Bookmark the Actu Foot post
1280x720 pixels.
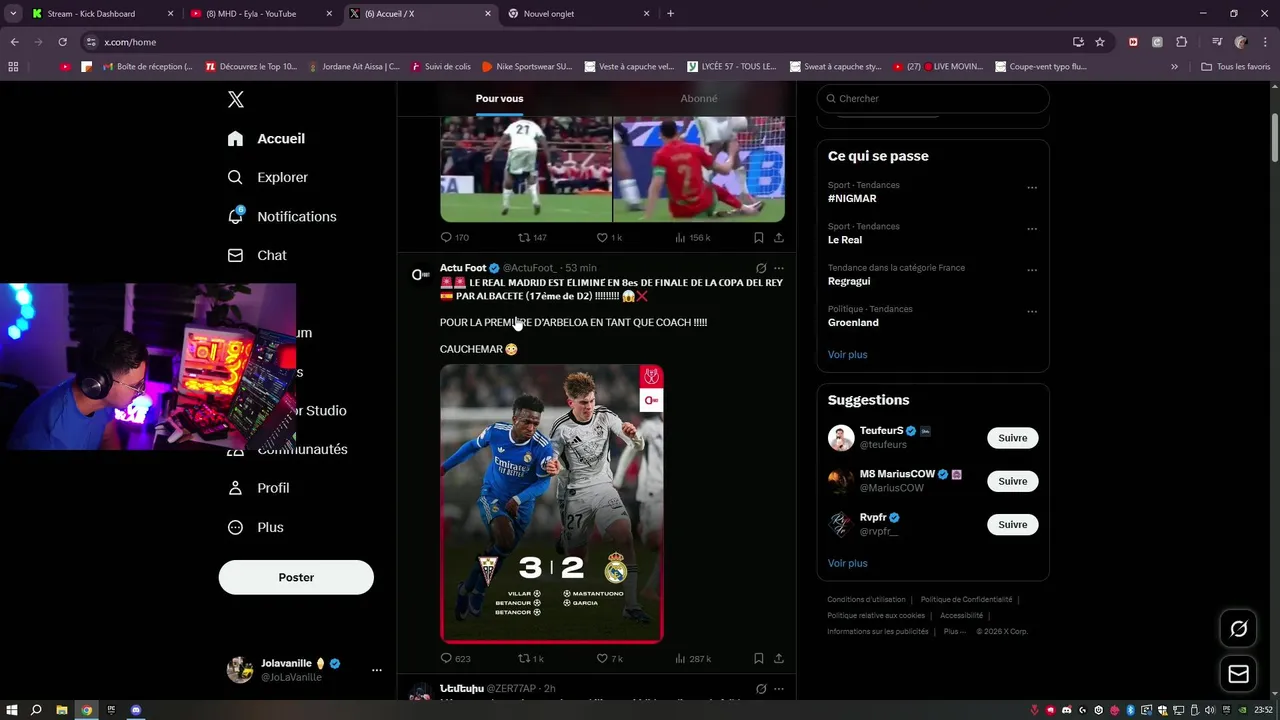759,659
